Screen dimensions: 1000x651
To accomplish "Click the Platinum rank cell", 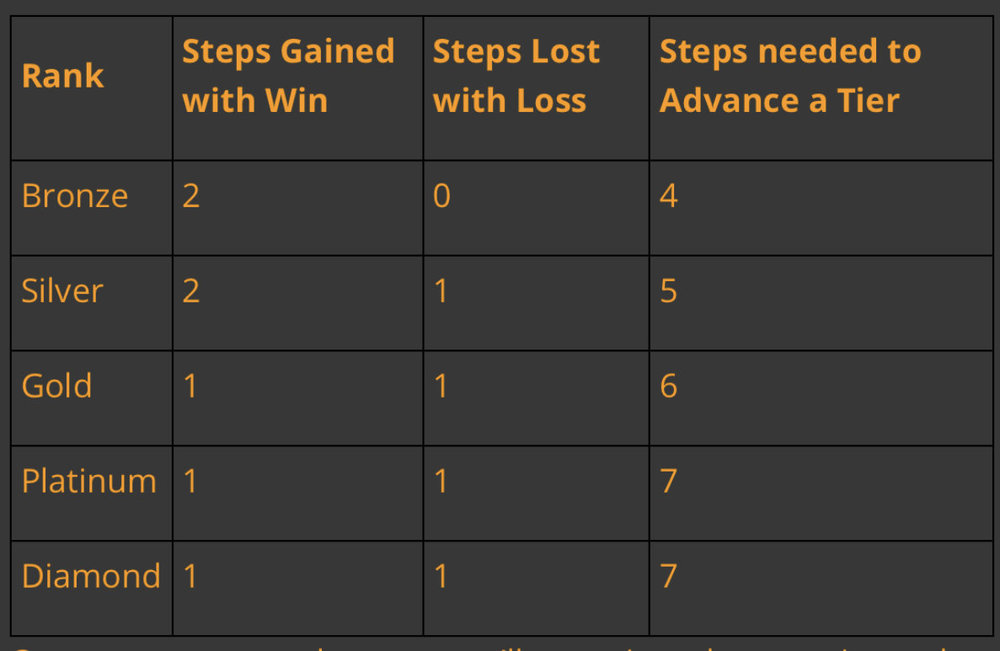I will [x=89, y=481].
